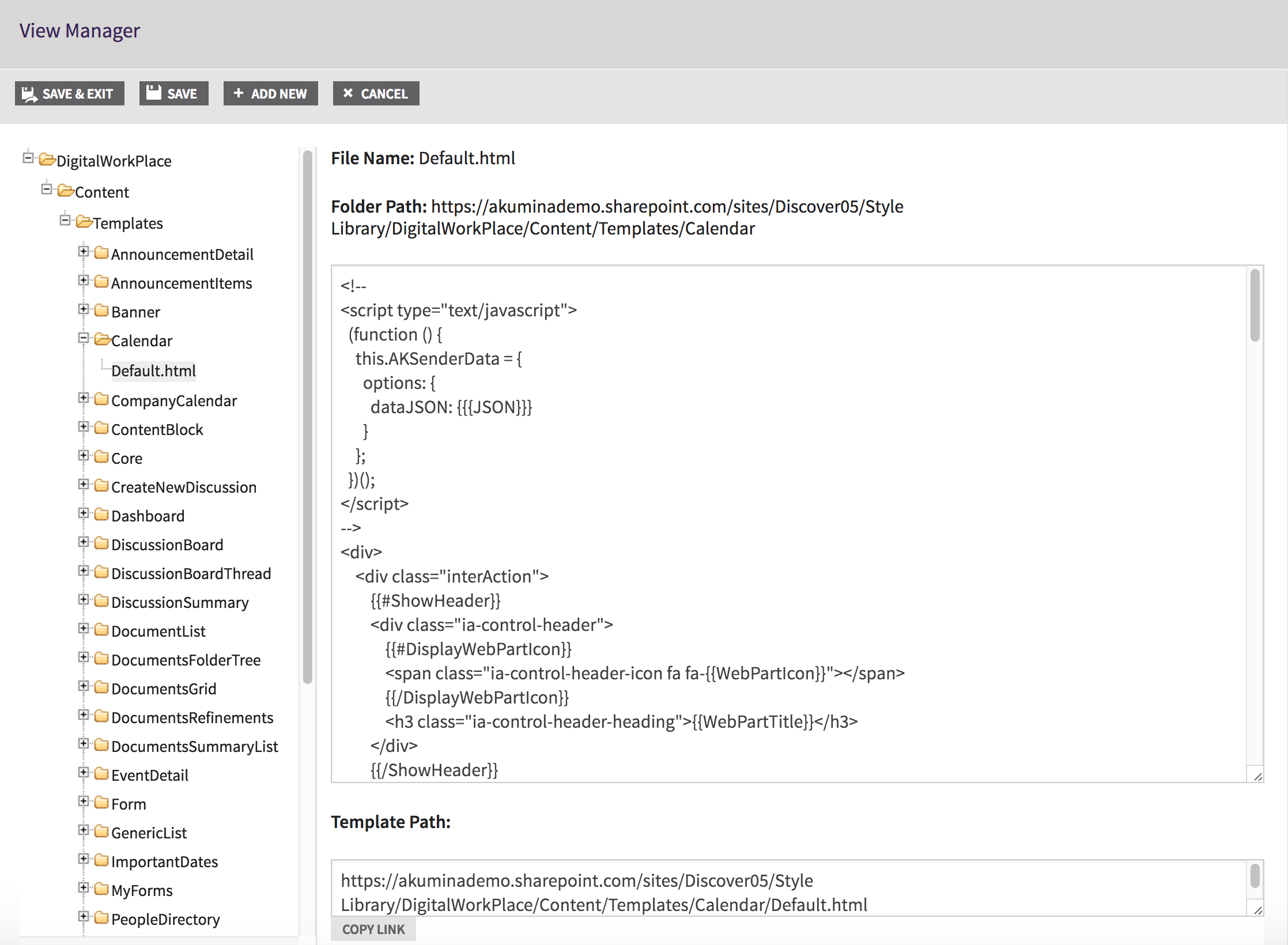Viewport: 1288px width, 945px height.
Task: Click the View Manager title
Action: 80,31
